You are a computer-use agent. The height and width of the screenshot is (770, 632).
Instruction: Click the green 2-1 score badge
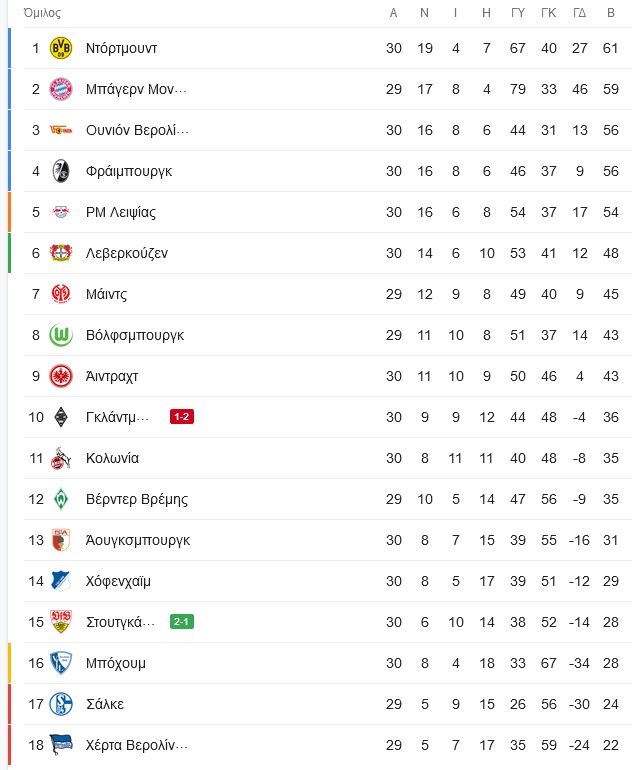(182, 622)
